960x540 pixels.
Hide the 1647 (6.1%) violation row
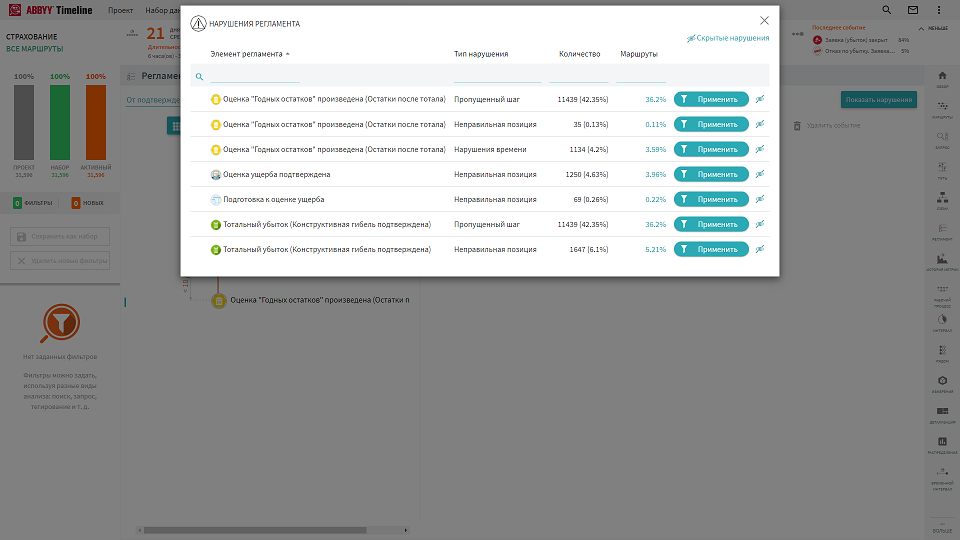[760, 249]
